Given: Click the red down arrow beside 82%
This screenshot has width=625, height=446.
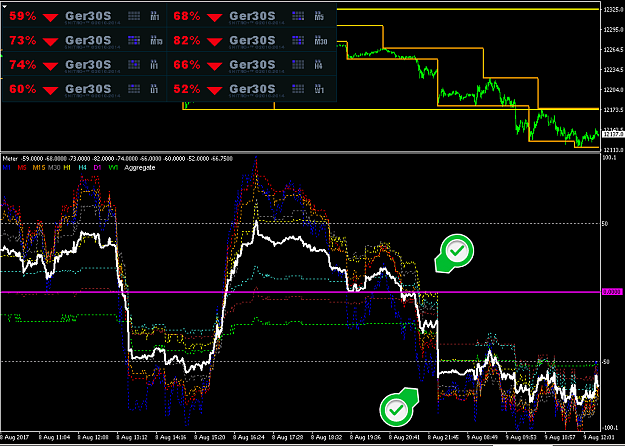Looking at the screenshot, I should click(x=214, y=42).
